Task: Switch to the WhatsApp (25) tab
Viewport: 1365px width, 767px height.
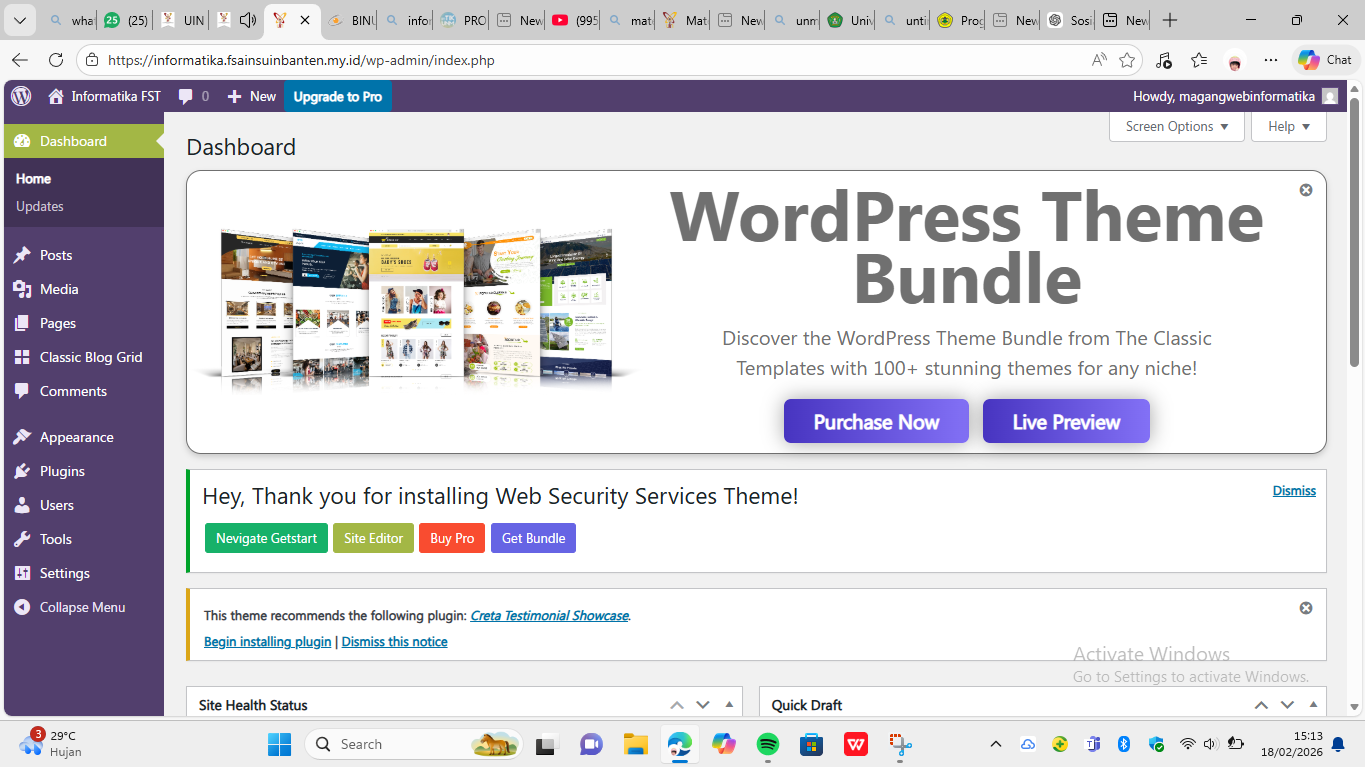Action: point(126,20)
